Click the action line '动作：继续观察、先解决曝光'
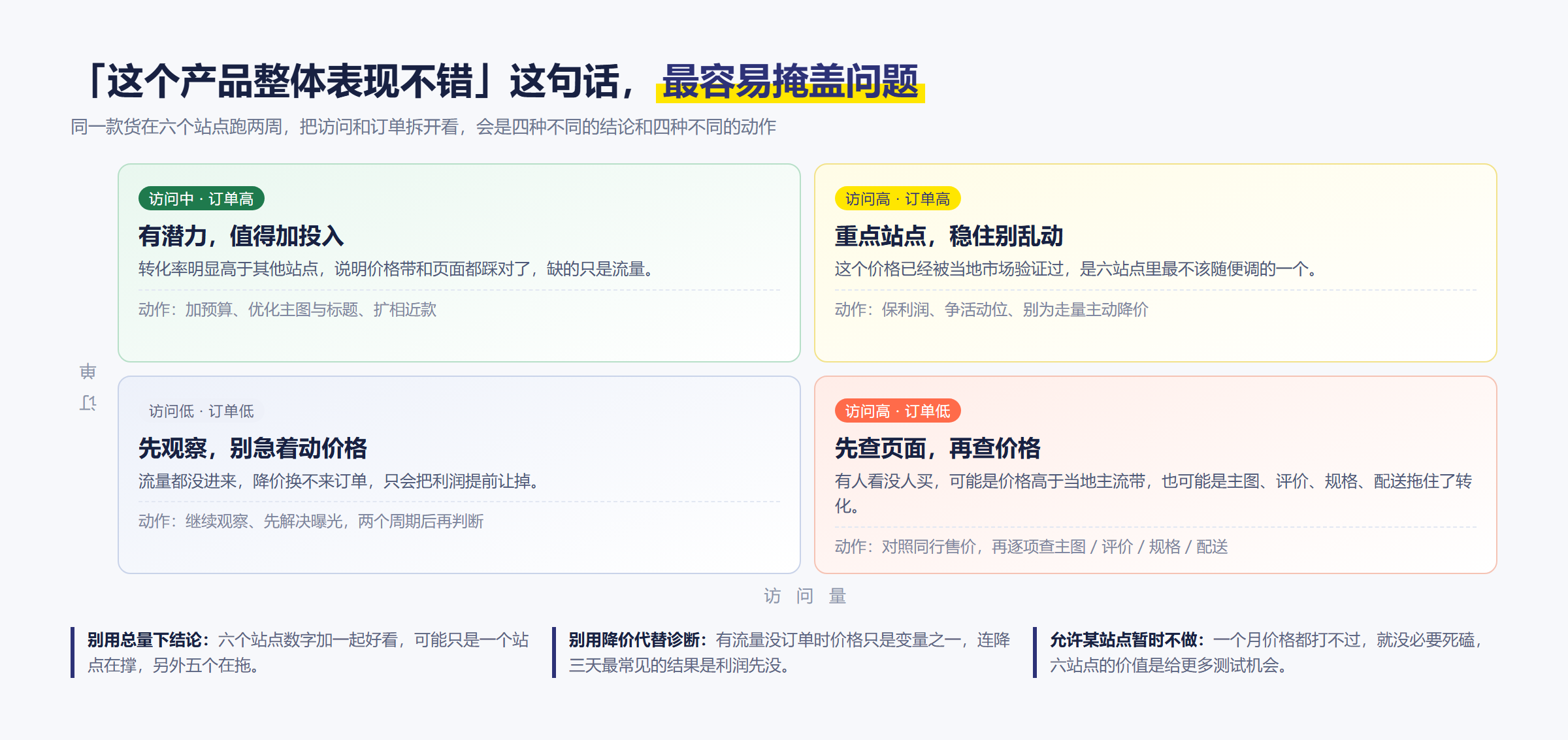The image size is (1568, 740). 311,521
